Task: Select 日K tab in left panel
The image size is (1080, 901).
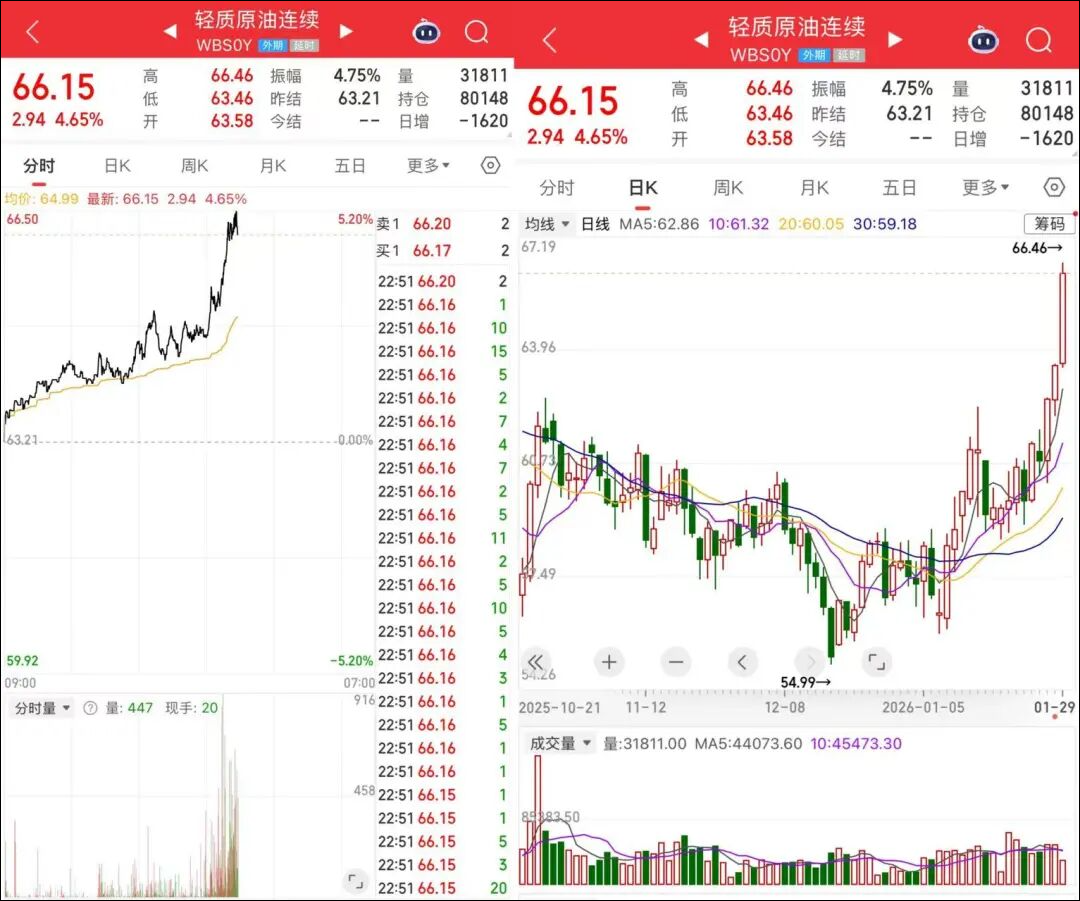Action: tap(117, 165)
